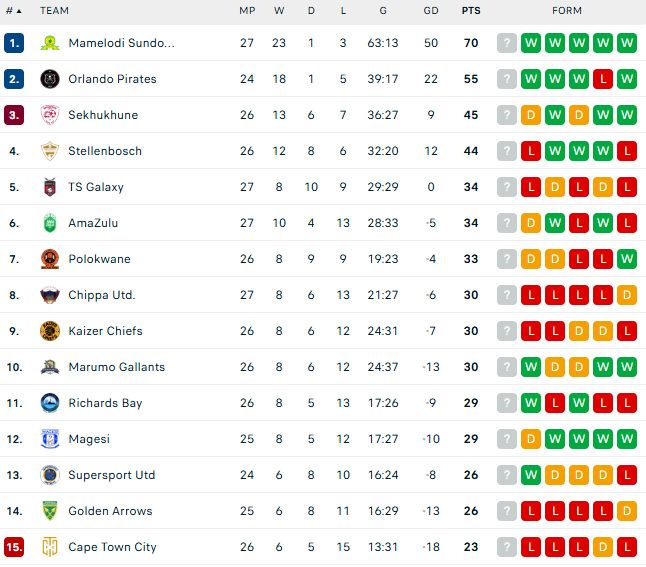
Task: Click the Cape Town City crest
Action: [x=50, y=547]
